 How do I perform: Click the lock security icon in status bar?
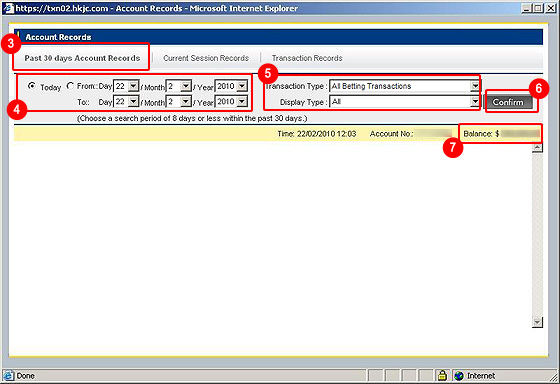442,375
